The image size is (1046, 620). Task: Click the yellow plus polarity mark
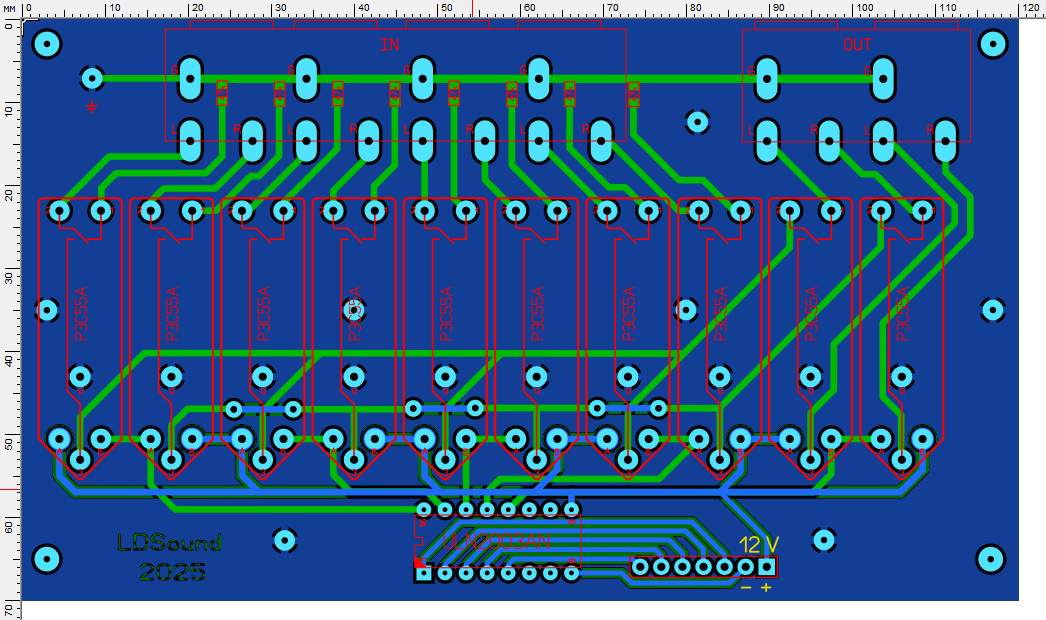point(766,587)
